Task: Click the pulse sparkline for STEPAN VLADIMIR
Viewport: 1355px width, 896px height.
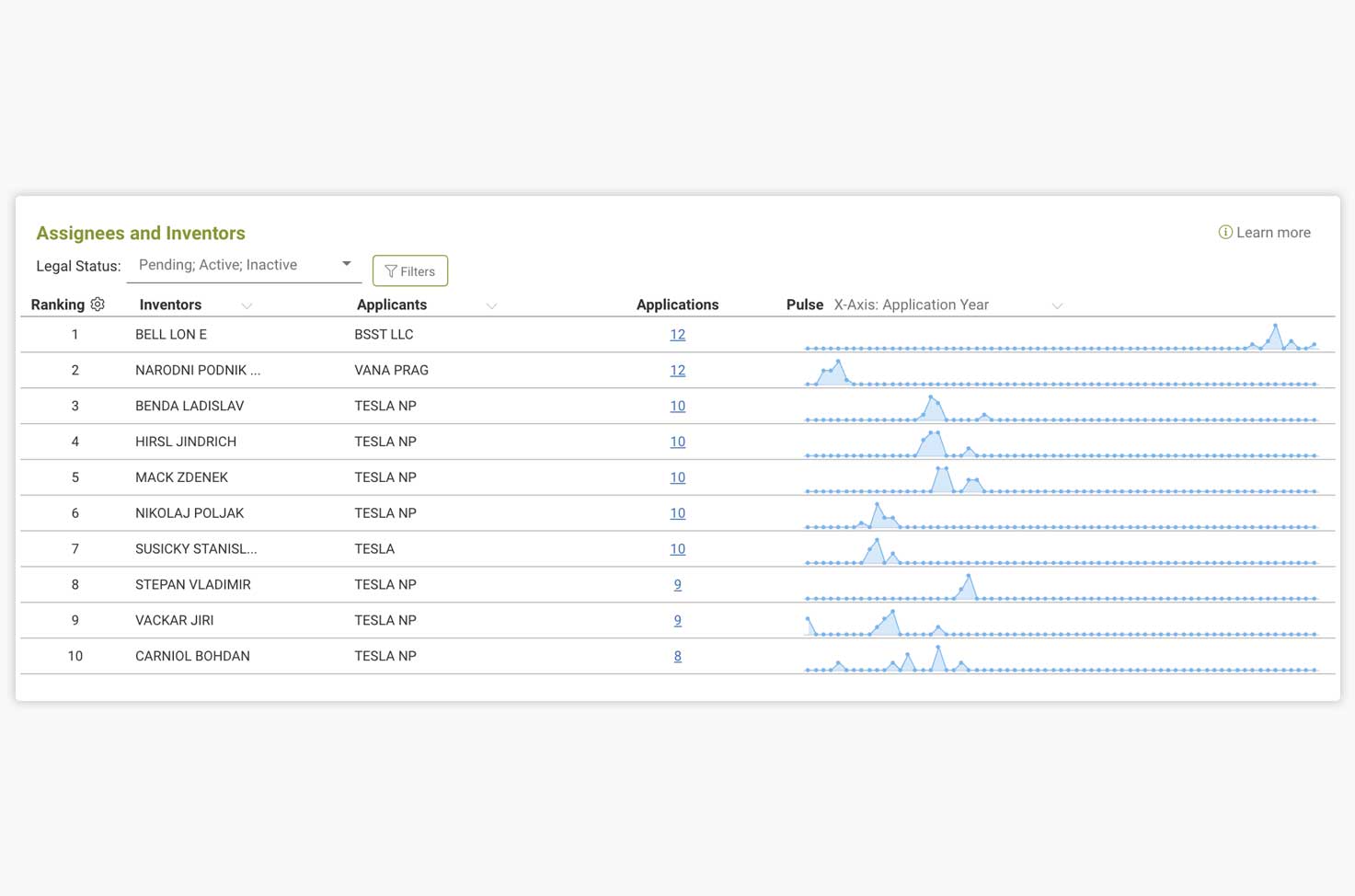Action: 1062,589
